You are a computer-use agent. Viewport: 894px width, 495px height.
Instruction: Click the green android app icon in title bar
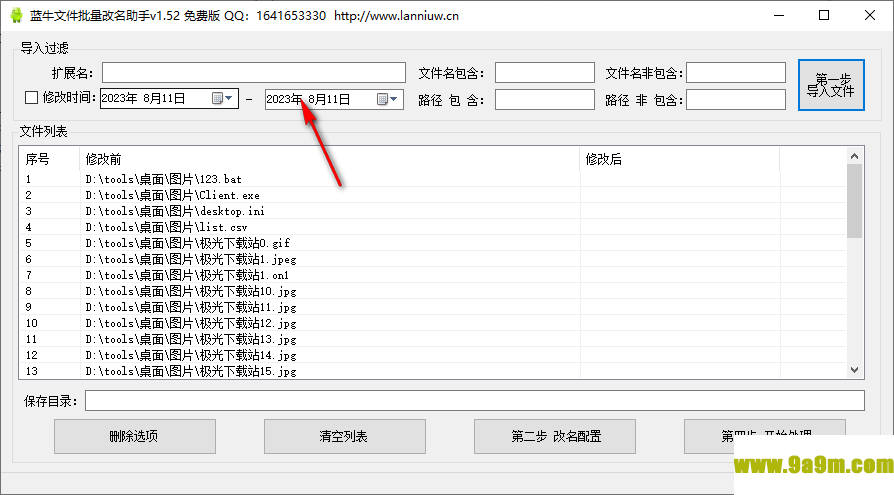[x=17, y=15]
